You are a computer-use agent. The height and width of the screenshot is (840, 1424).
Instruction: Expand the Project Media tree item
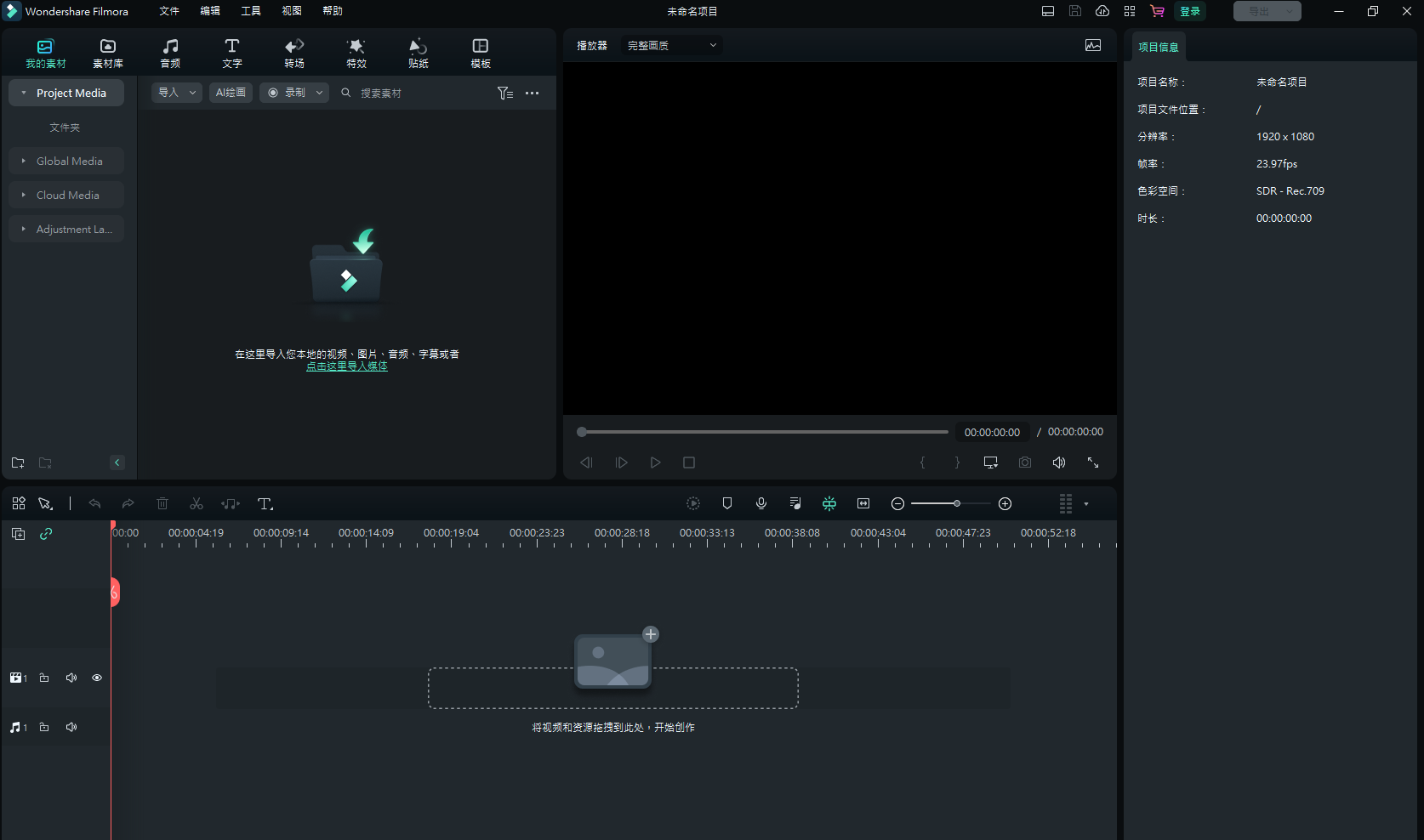[x=24, y=93]
